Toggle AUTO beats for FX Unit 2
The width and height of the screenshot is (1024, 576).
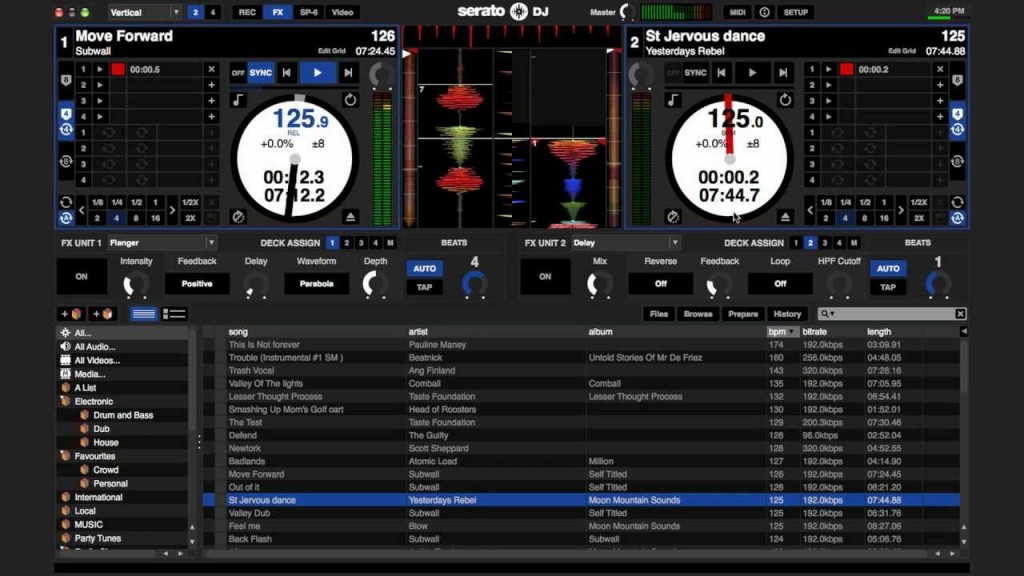point(887,269)
